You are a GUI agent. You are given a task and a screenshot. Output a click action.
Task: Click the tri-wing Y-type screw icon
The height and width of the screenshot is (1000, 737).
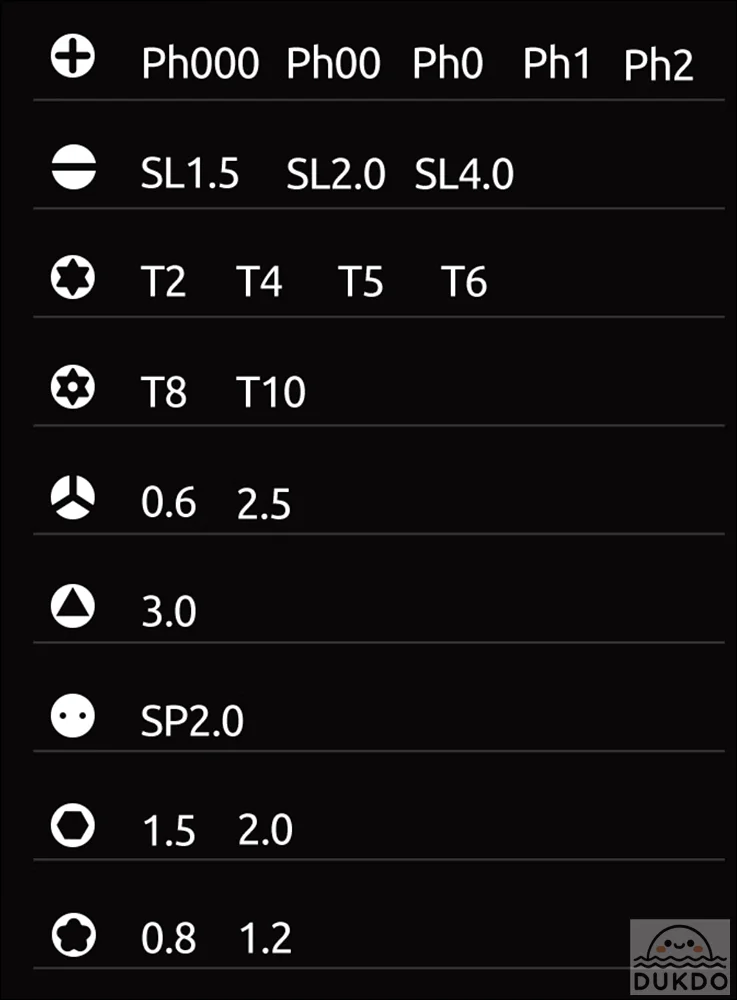coord(73,497)
